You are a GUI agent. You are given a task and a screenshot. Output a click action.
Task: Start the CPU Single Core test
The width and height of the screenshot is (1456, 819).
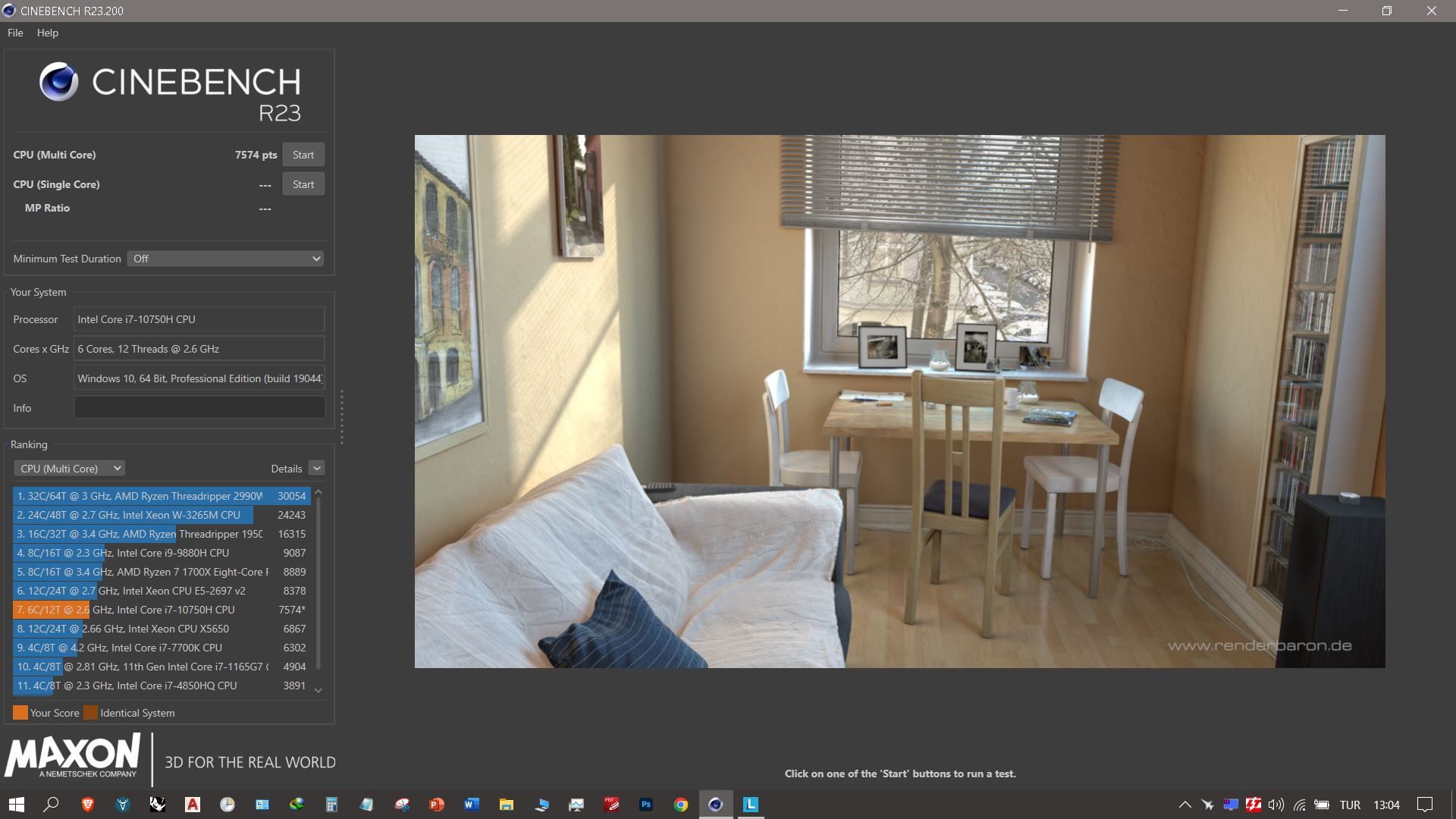pos(303,184)
